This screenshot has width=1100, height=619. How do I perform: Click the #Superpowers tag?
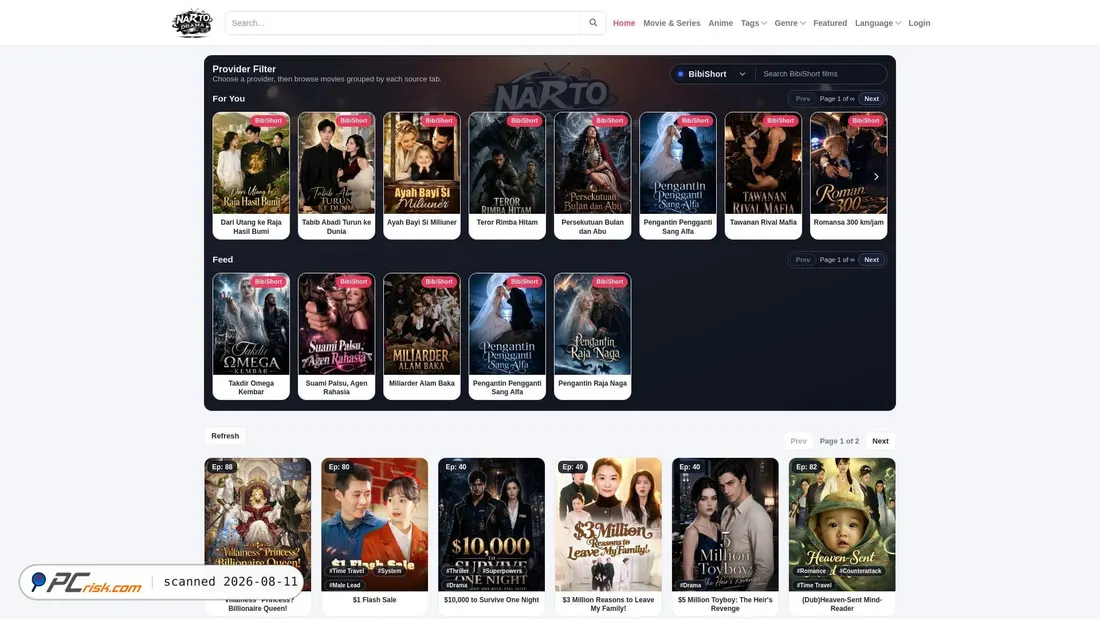(502, 571)
